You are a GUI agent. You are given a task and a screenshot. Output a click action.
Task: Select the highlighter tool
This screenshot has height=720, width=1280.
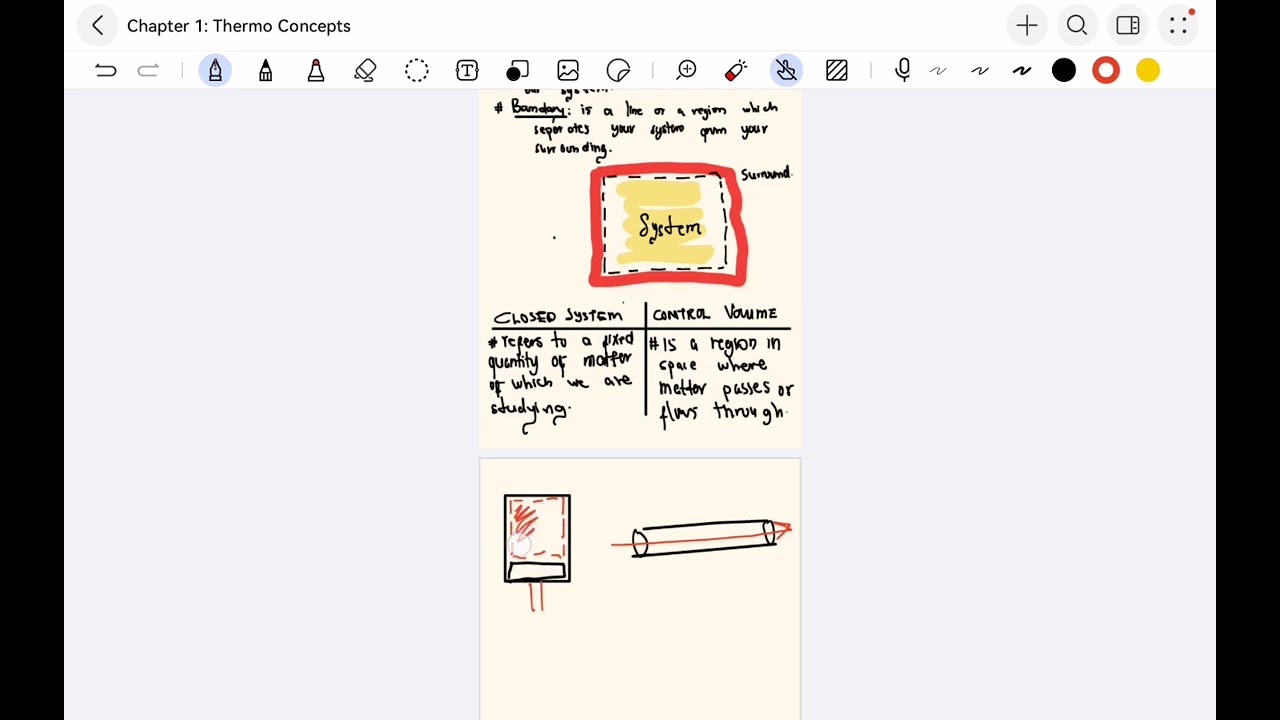coord(316,70)
